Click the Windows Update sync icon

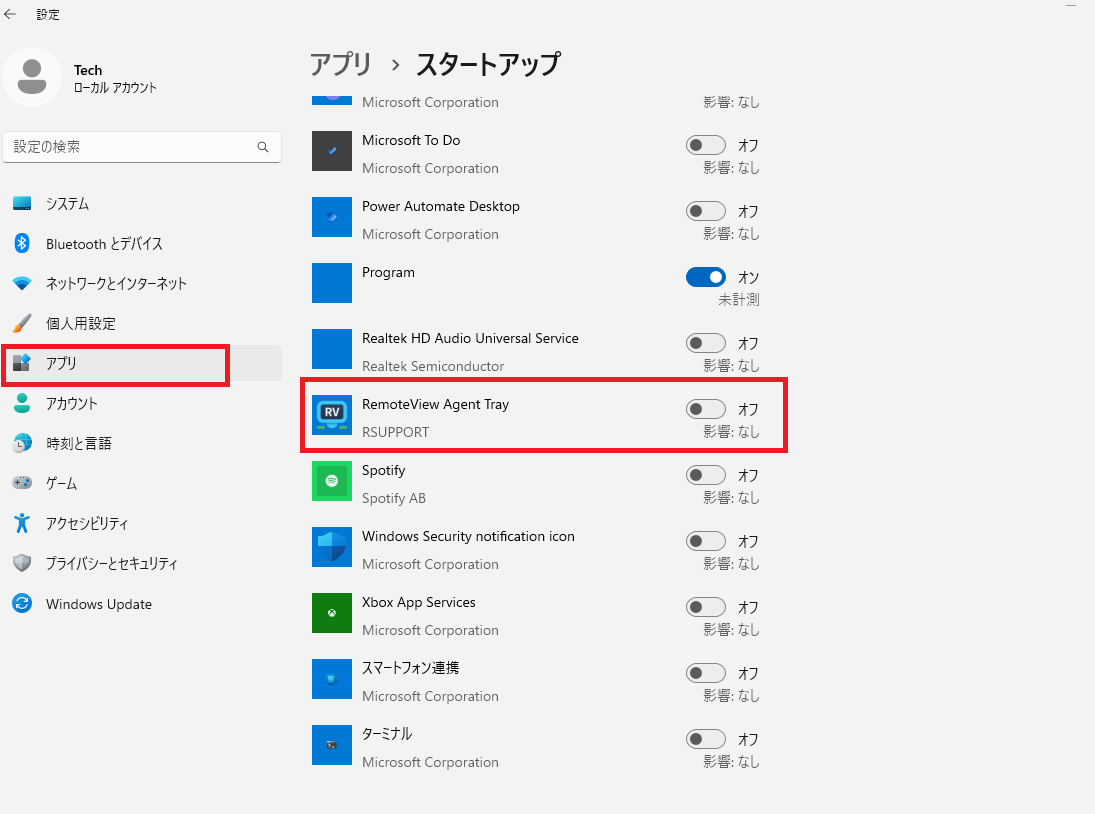pyautogui.click(x=22, y=603)
